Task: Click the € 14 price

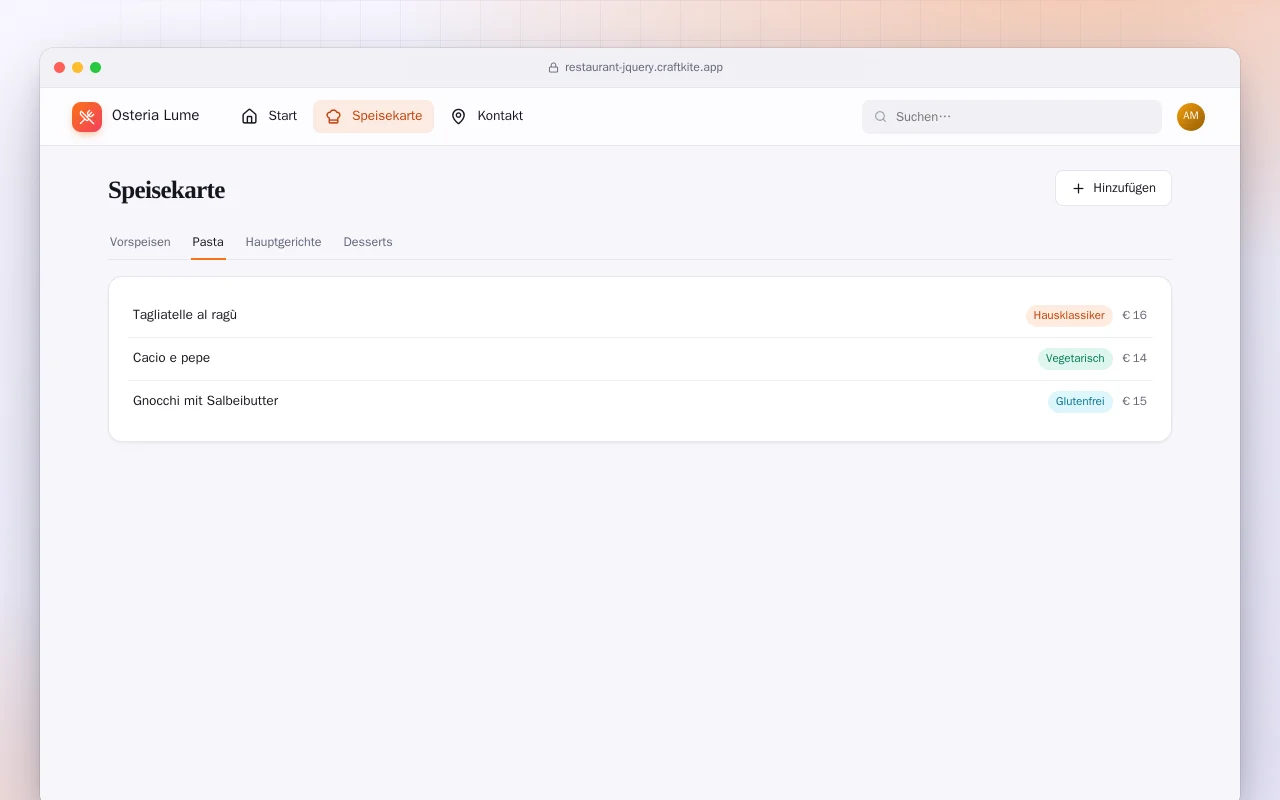Action: click(x=1134, y=359)
